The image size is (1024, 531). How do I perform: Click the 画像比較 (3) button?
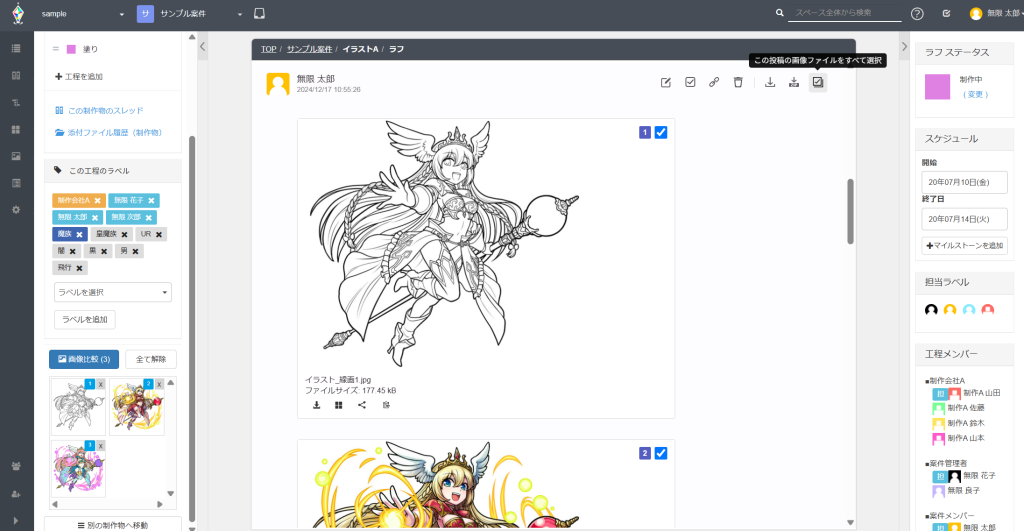click(x=84, y=359)
